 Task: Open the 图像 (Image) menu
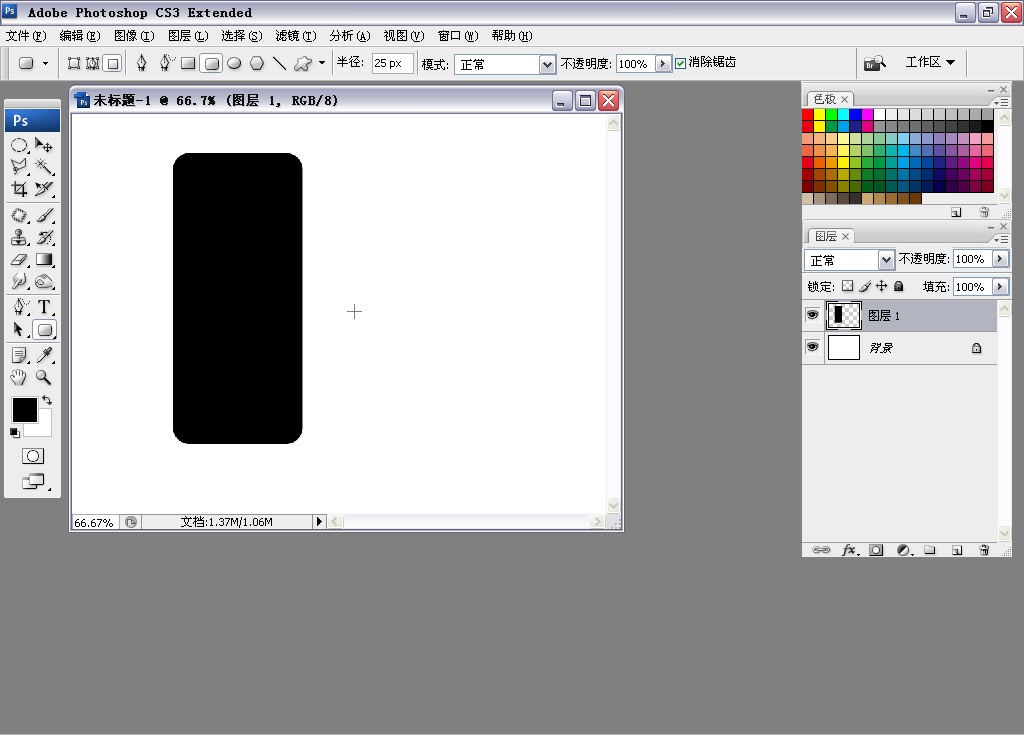click(x=134, y=36)
